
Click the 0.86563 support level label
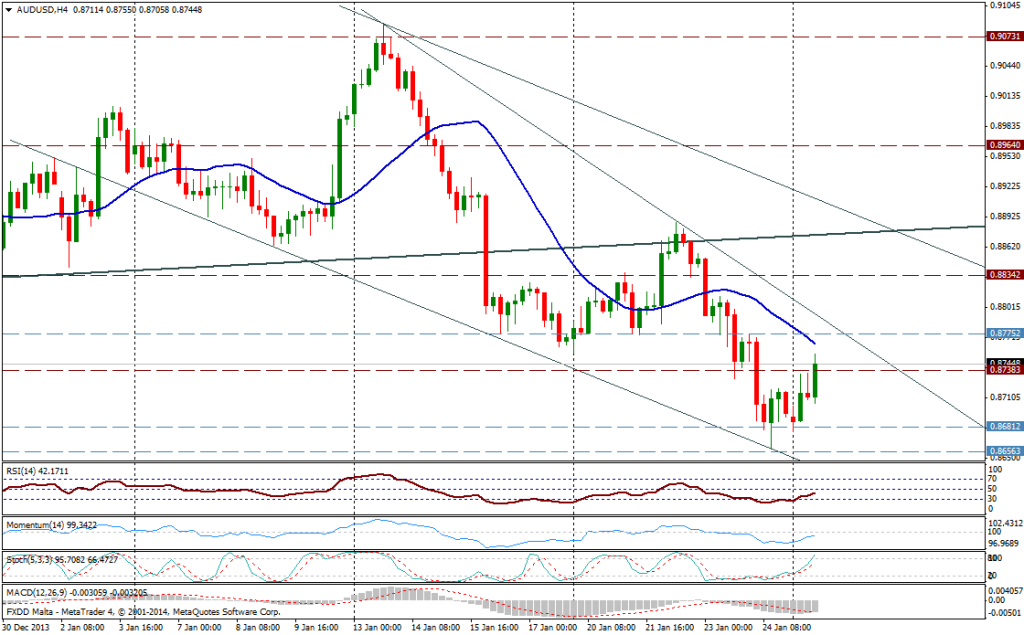click(1003, 452)
